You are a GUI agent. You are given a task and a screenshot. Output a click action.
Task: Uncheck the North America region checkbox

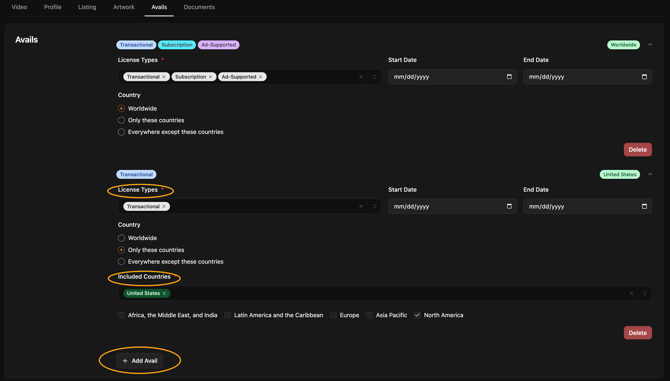[x=417, y=315]
